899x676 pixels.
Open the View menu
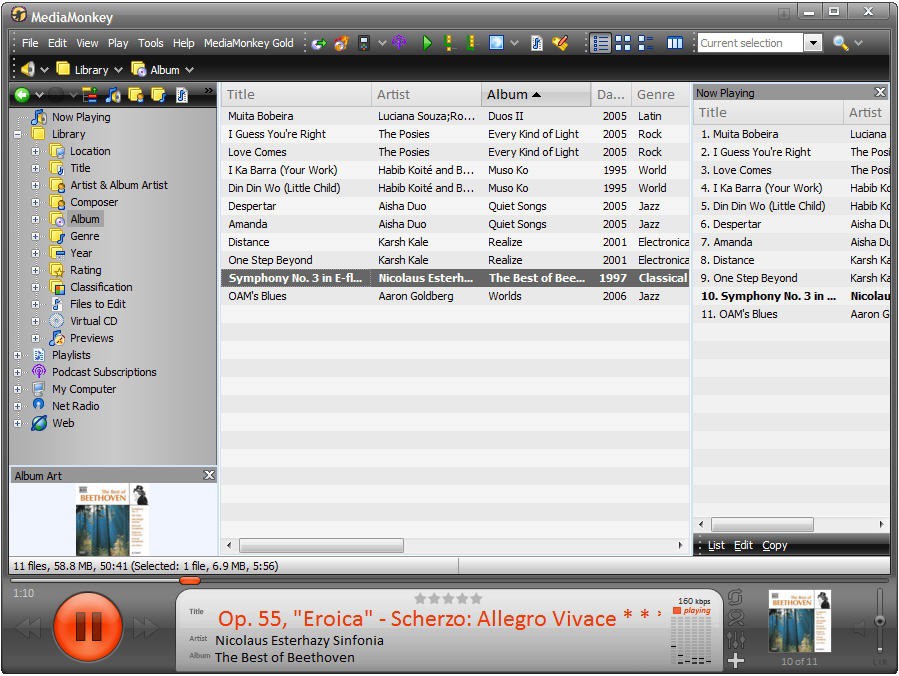click(87, 43)
